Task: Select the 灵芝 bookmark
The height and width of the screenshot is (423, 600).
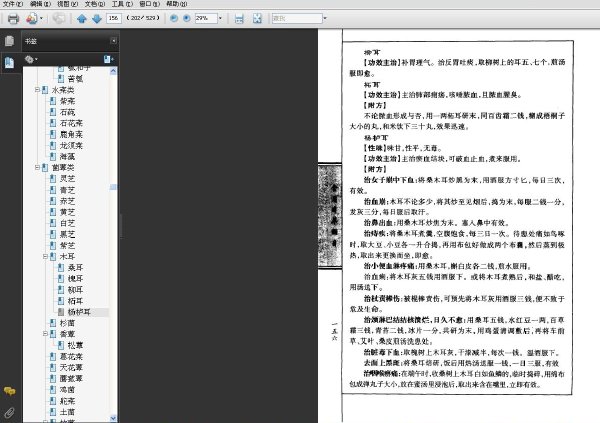Action: [67, 179]
